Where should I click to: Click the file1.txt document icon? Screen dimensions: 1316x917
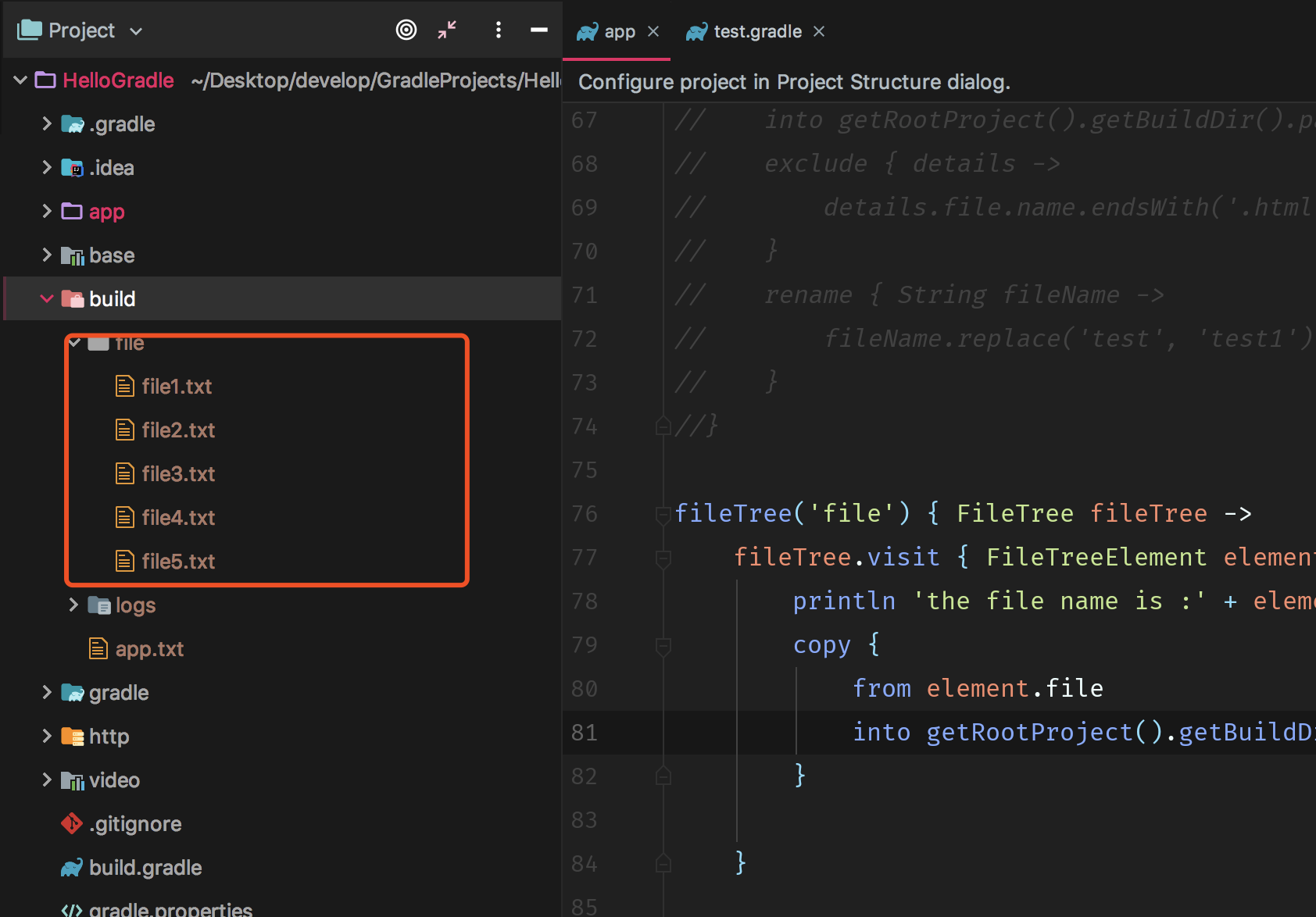click(x=125, y=386)
